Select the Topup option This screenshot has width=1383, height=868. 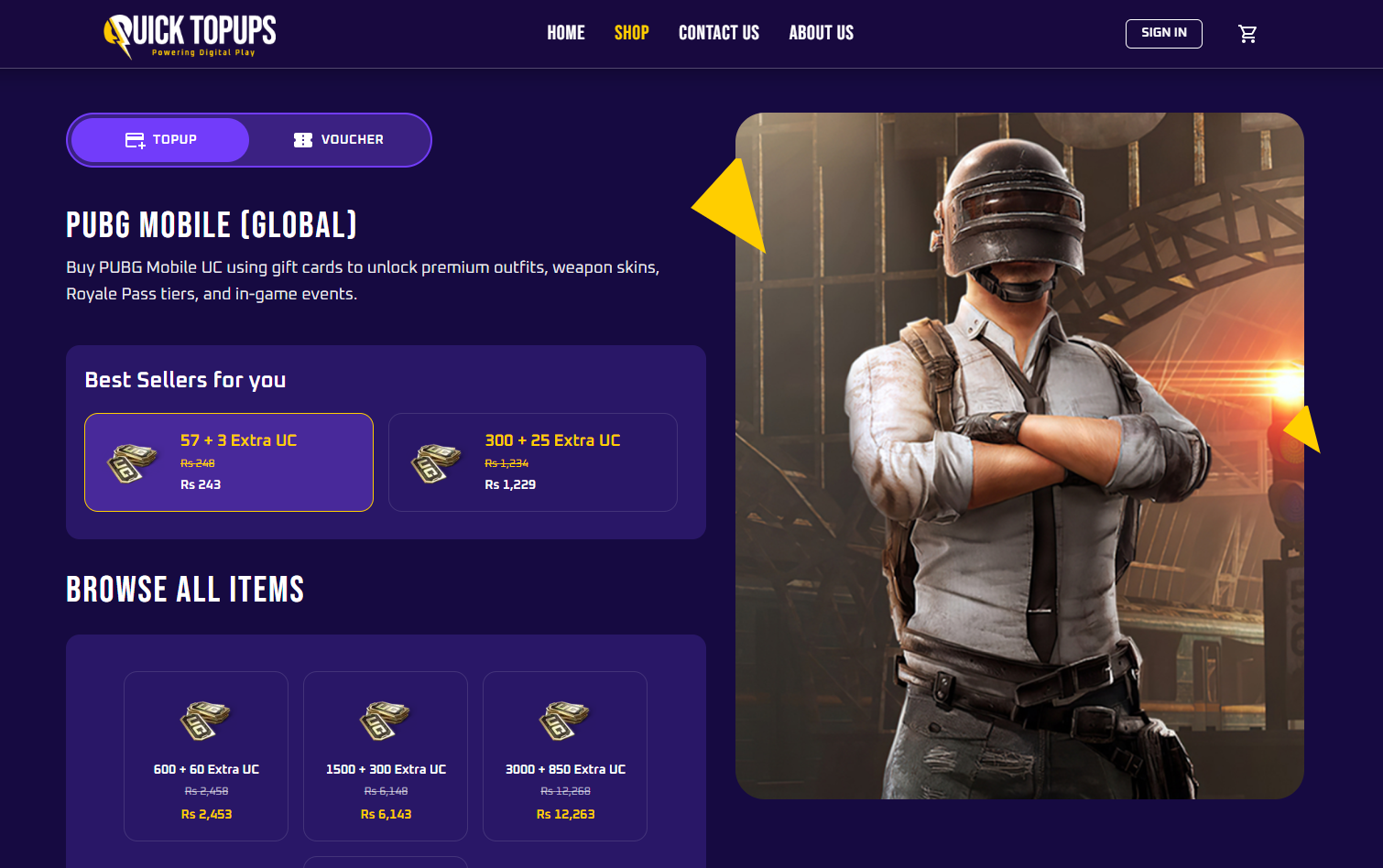160,140
